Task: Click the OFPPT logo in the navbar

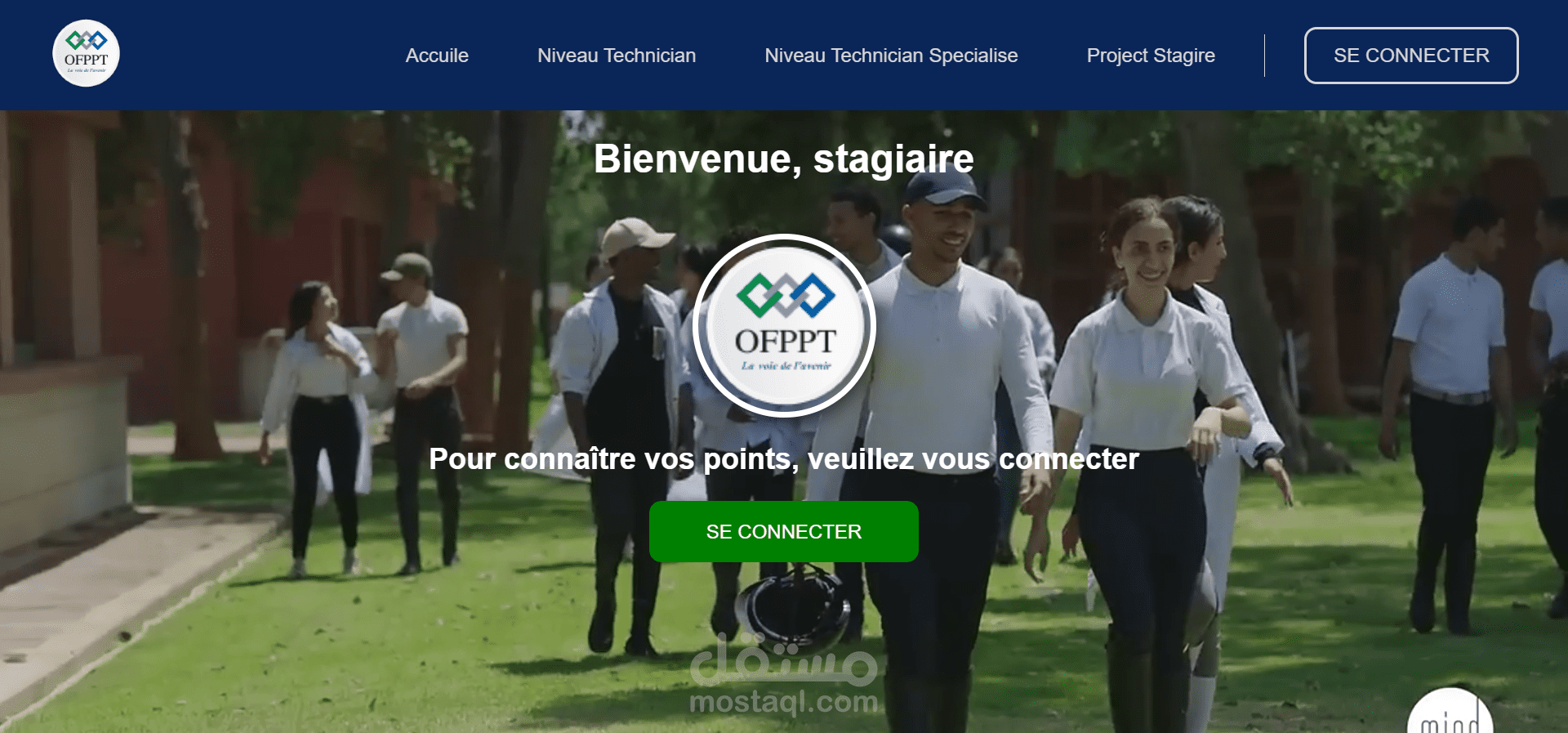Action: (86, 54)
